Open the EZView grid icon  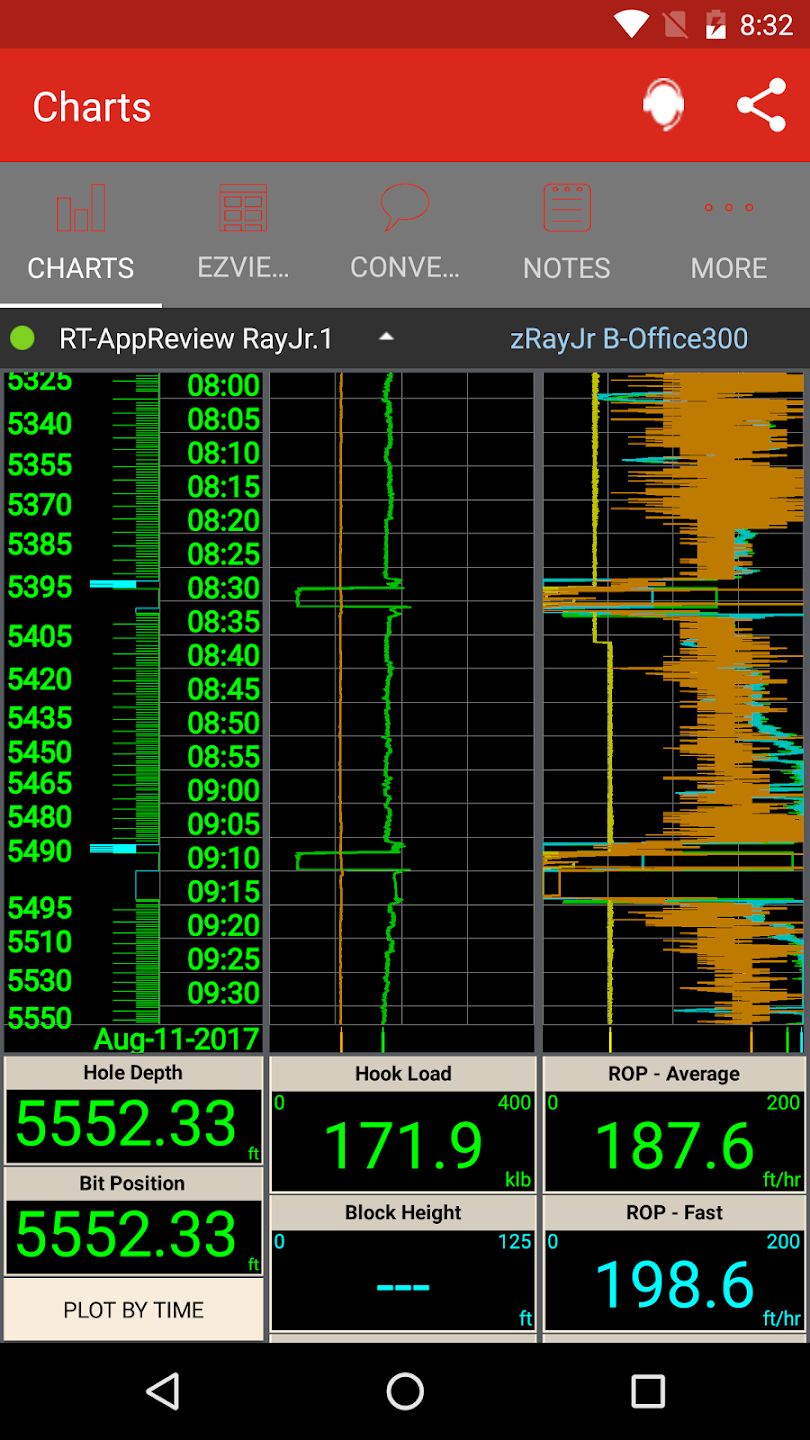point(243,208)
